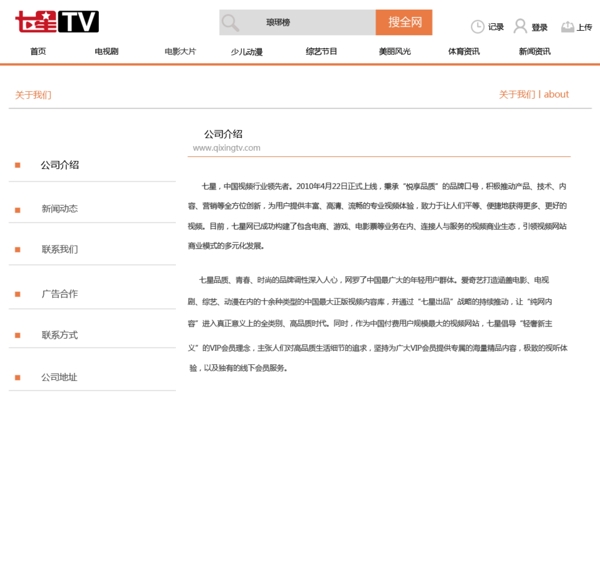Select 公司介绍 in the left sidebar

coord(59,165)
